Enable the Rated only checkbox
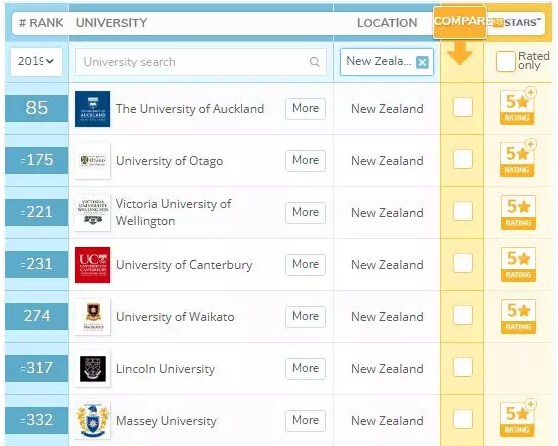558x446 pixels. 505,61
